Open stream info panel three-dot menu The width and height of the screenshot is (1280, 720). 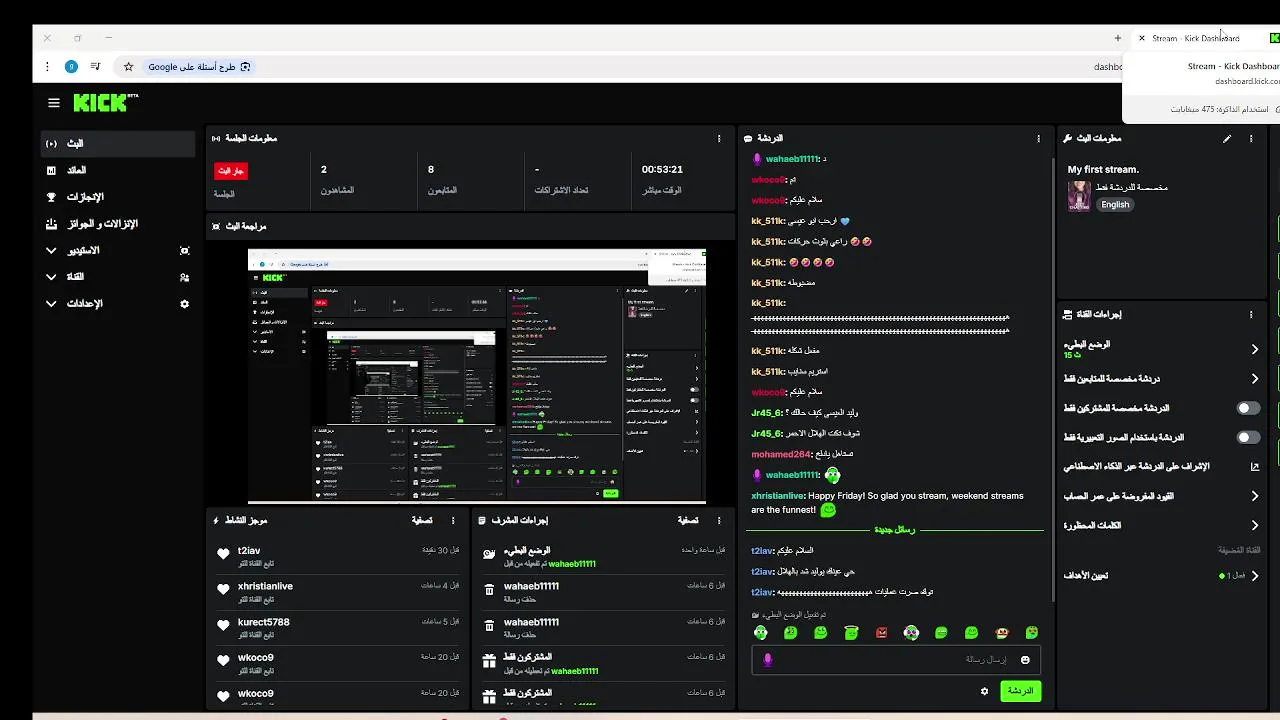[1251, 138]
